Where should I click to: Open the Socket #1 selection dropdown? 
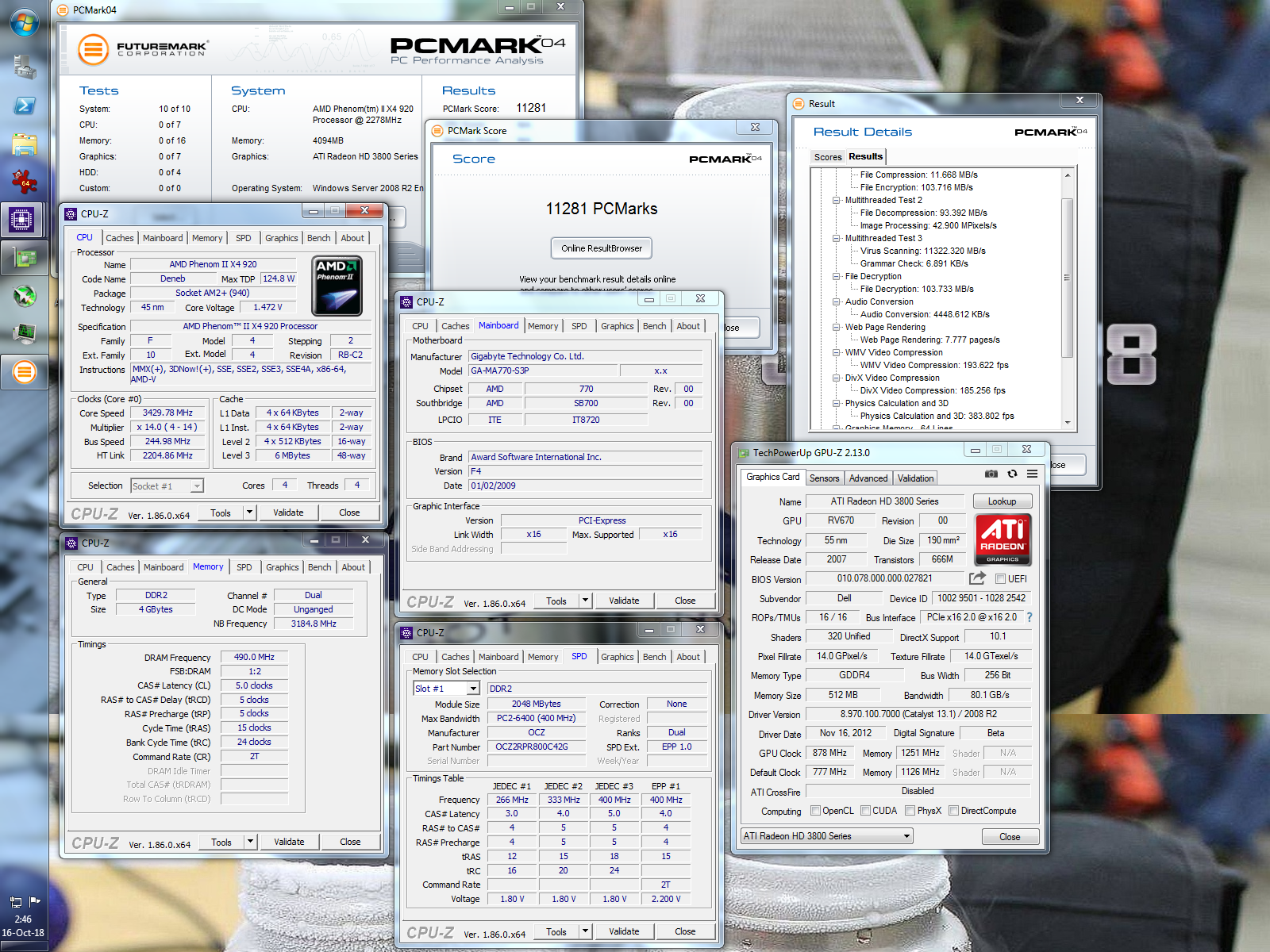click(x=167, y=486)
